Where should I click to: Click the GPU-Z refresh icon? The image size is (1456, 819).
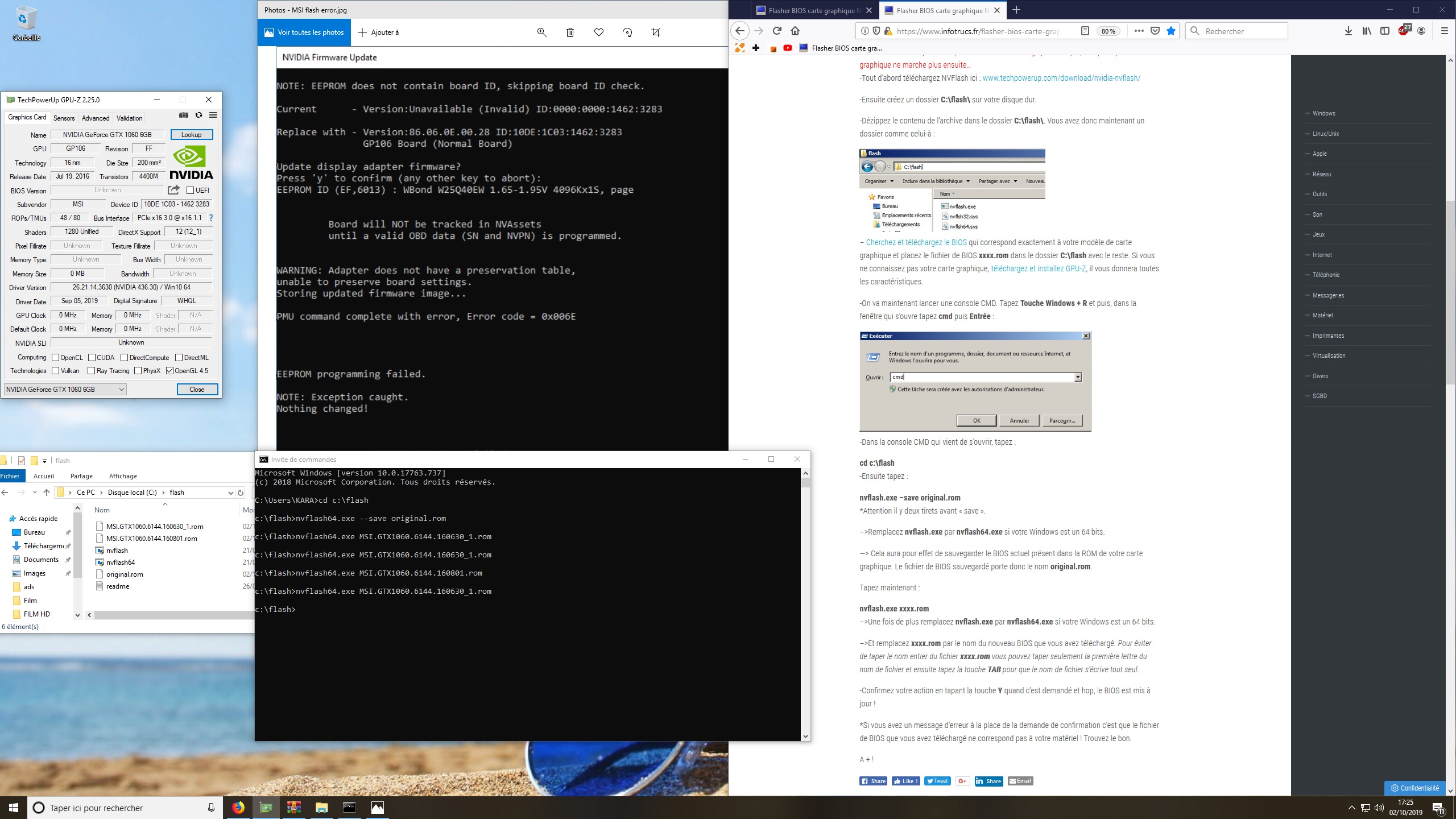(198, 115)
